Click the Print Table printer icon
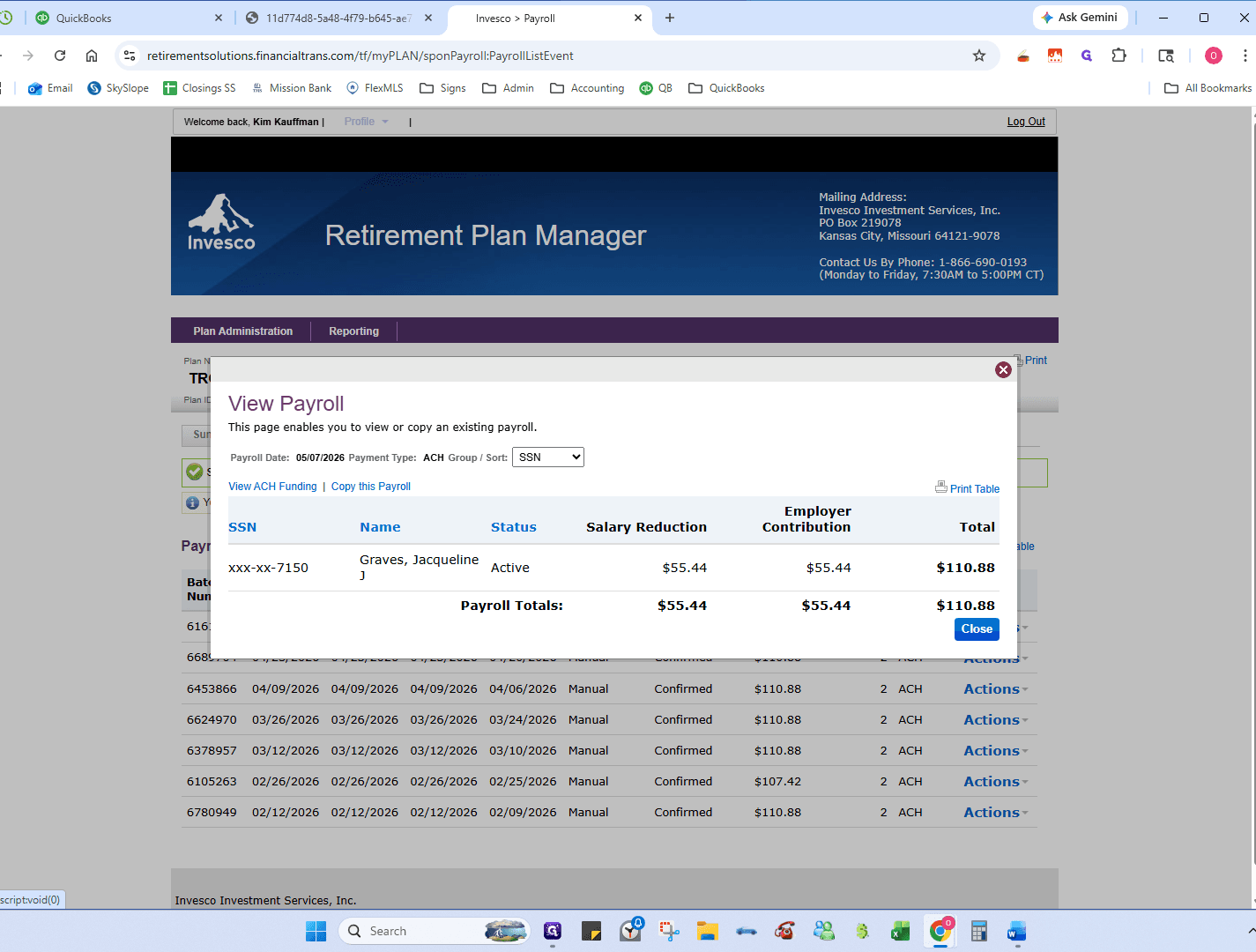The image size is (1256, 952). 940,487
